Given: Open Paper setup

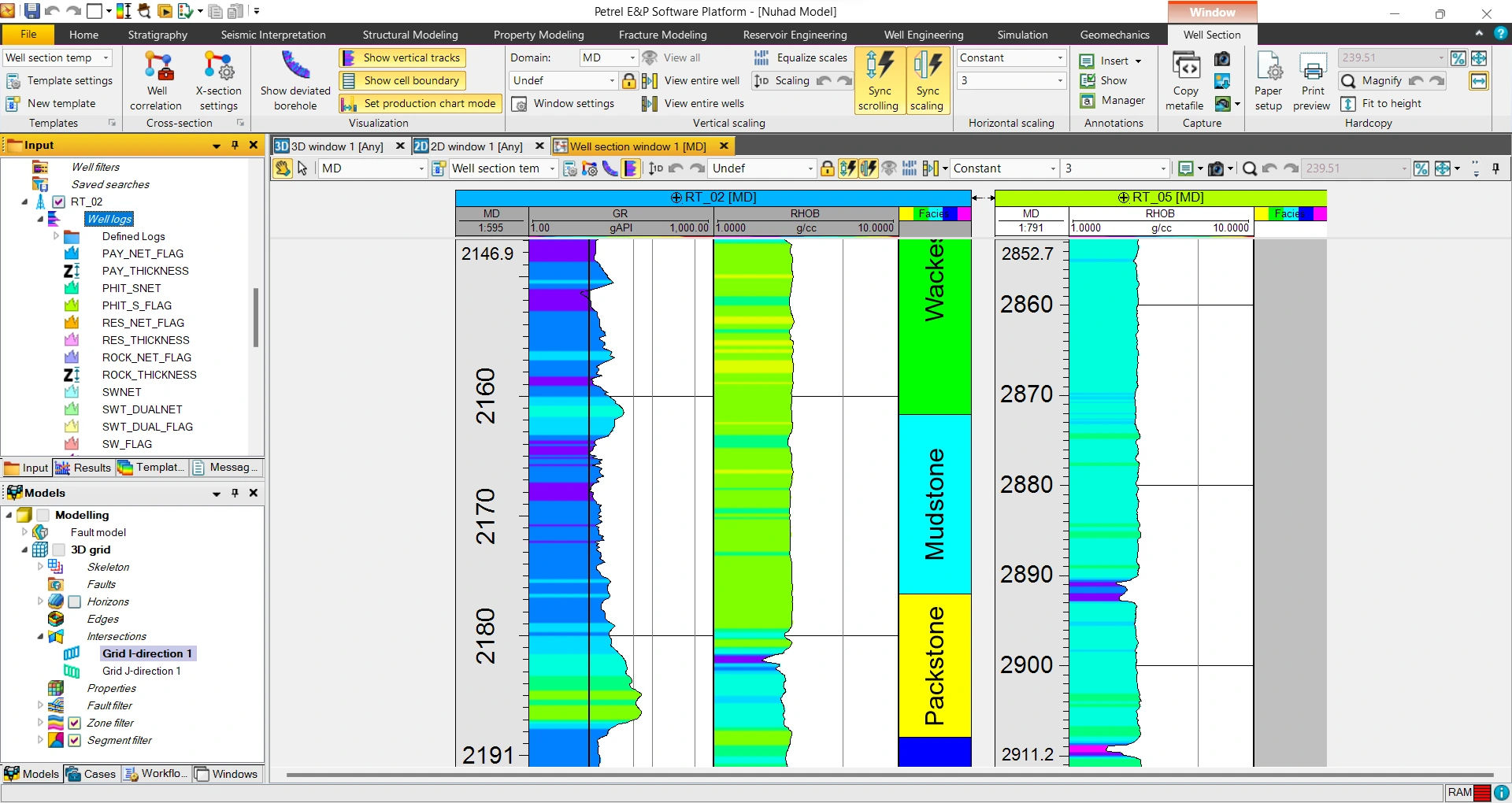Looking at the screenshot, I should (1269, 81).
